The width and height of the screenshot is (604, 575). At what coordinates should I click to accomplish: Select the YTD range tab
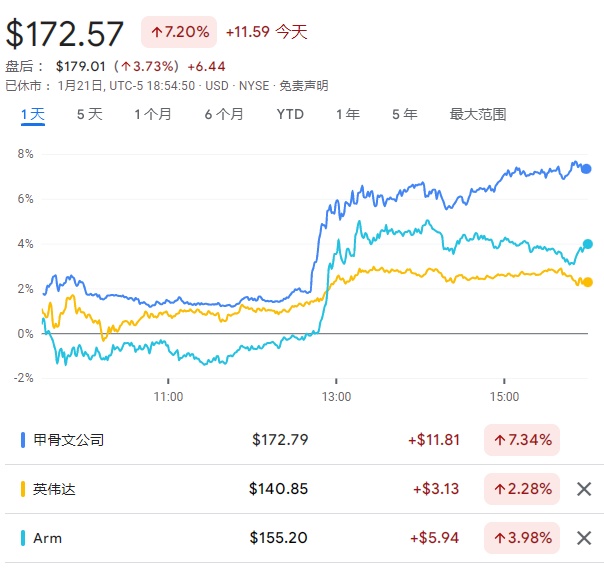pyautogui.click(x=290, y=114)
